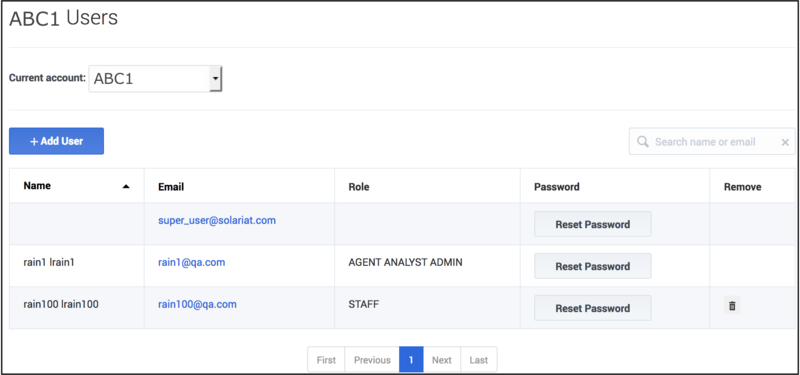Viewport: 800px width, 375px height.
Task: Open rain100@qa.com user link
Action: [x=197, y=304]
